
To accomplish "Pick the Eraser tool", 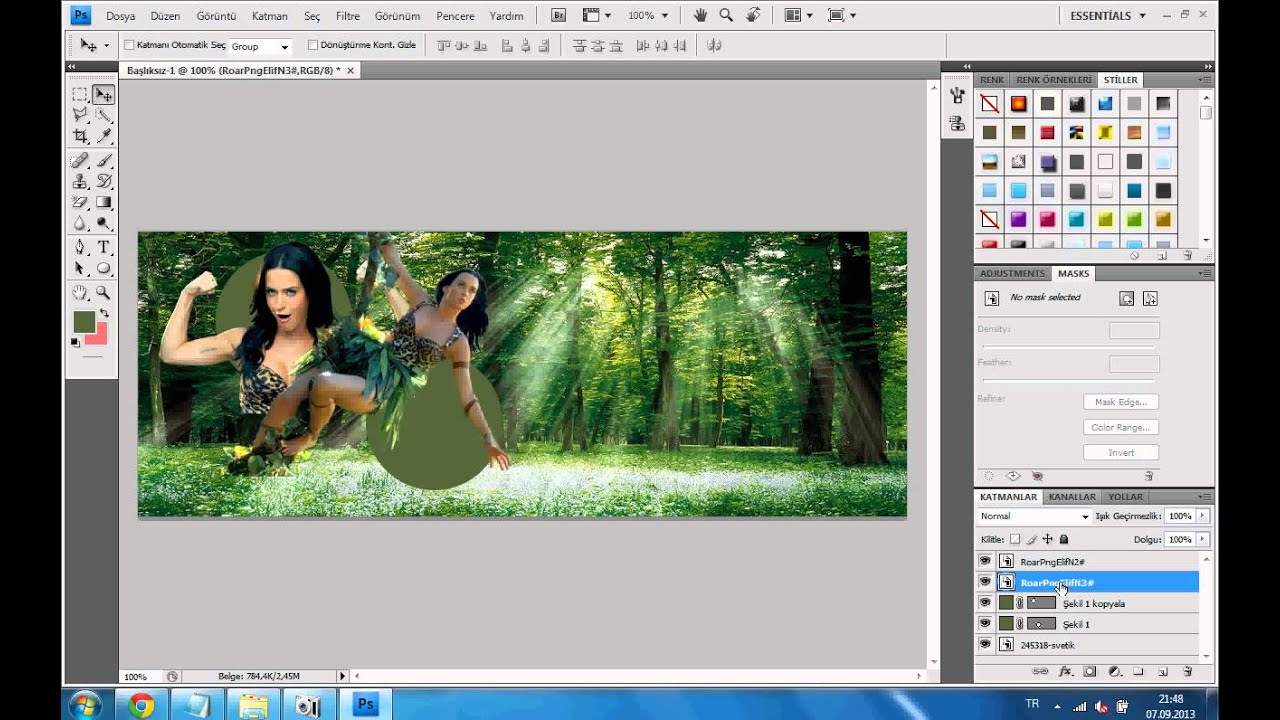I will [x=80, y=202].
